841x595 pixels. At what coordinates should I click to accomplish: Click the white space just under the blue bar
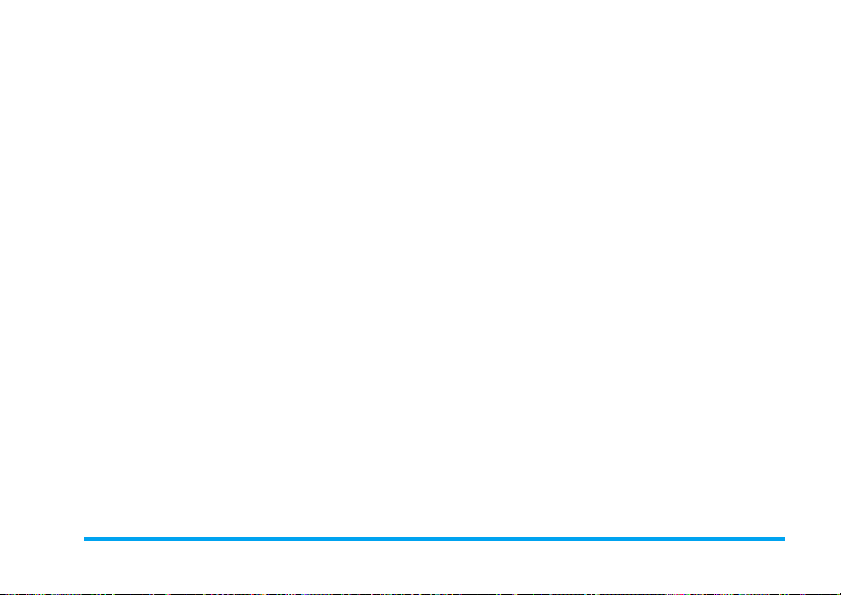pos(434,546)
